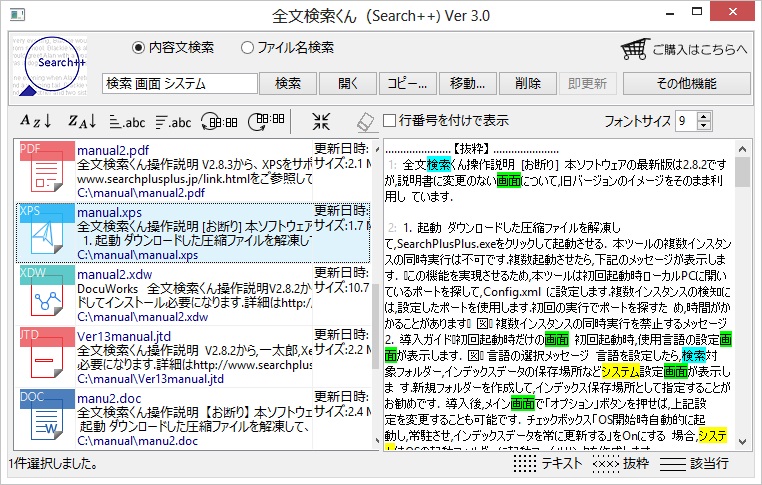Click preview pane scrollbar thumb
The height and width of the screenshot is (485, 762).
[x=742, y=172]
